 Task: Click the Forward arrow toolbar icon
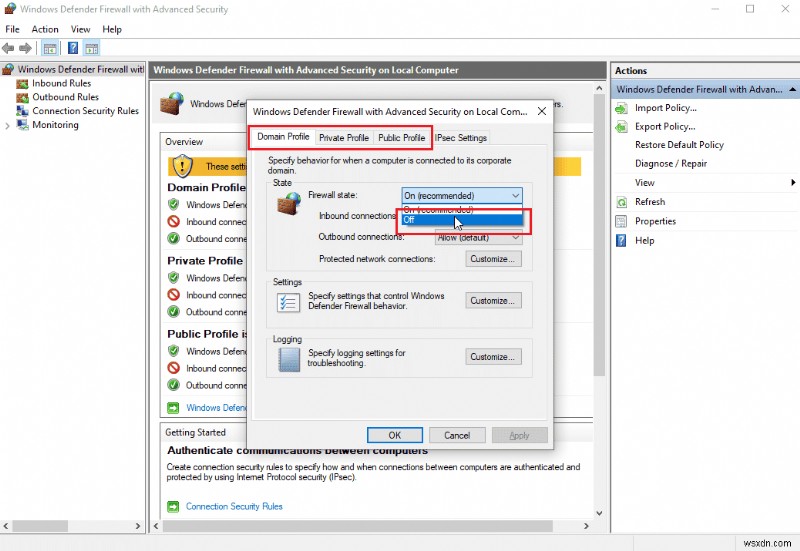click(25, 48)
